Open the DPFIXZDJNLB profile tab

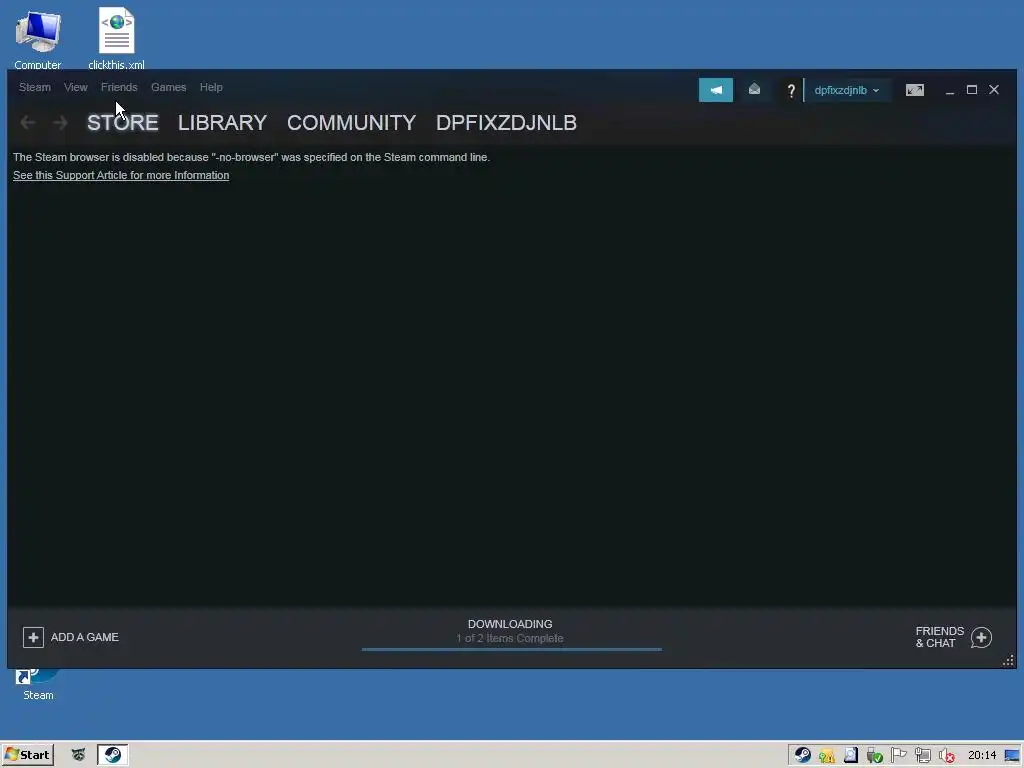click(506, 123)
